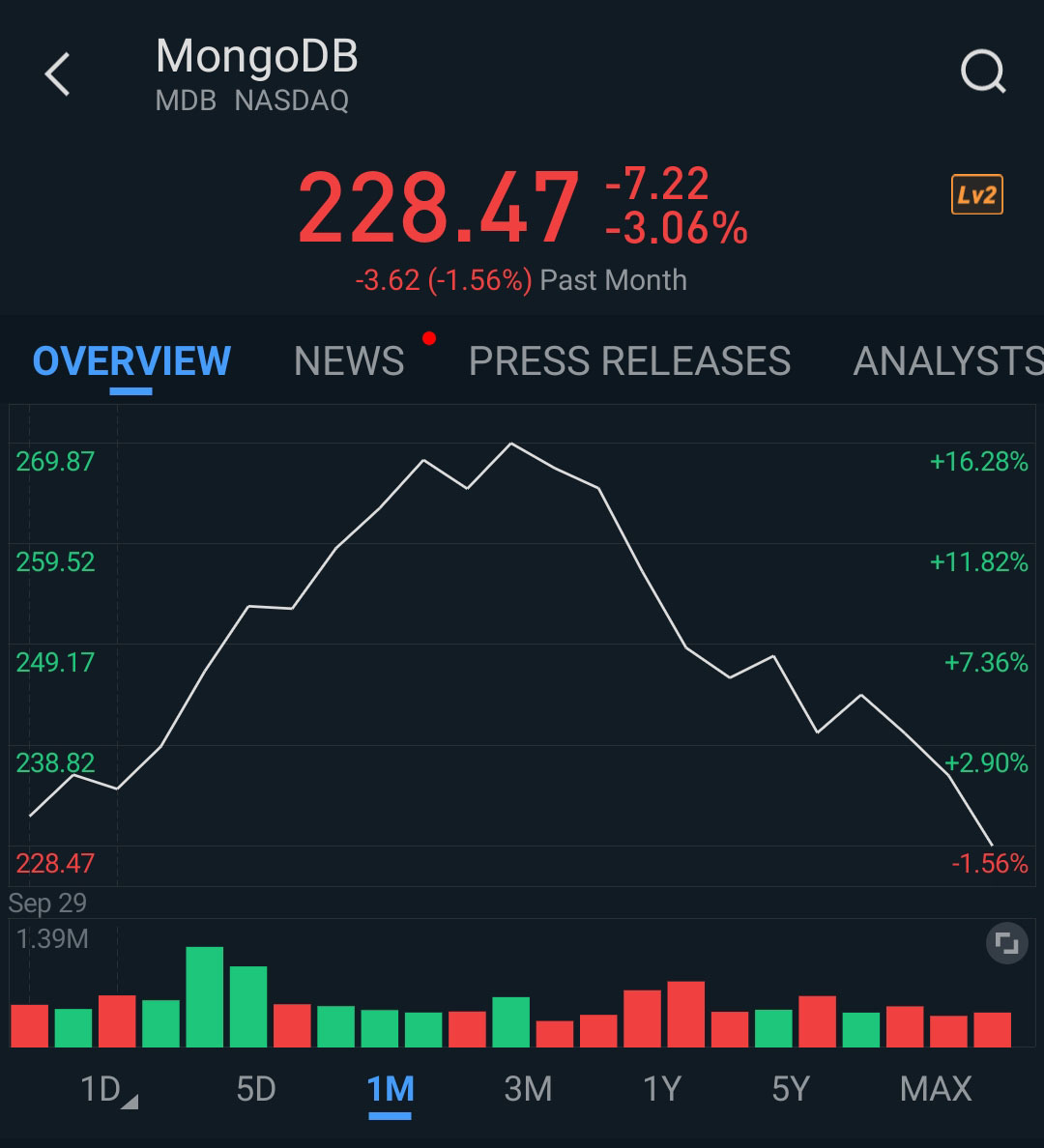Tap the Sep 29 date label
This screenshot has width=1044, height=1148.
click(x=47, y=904)
